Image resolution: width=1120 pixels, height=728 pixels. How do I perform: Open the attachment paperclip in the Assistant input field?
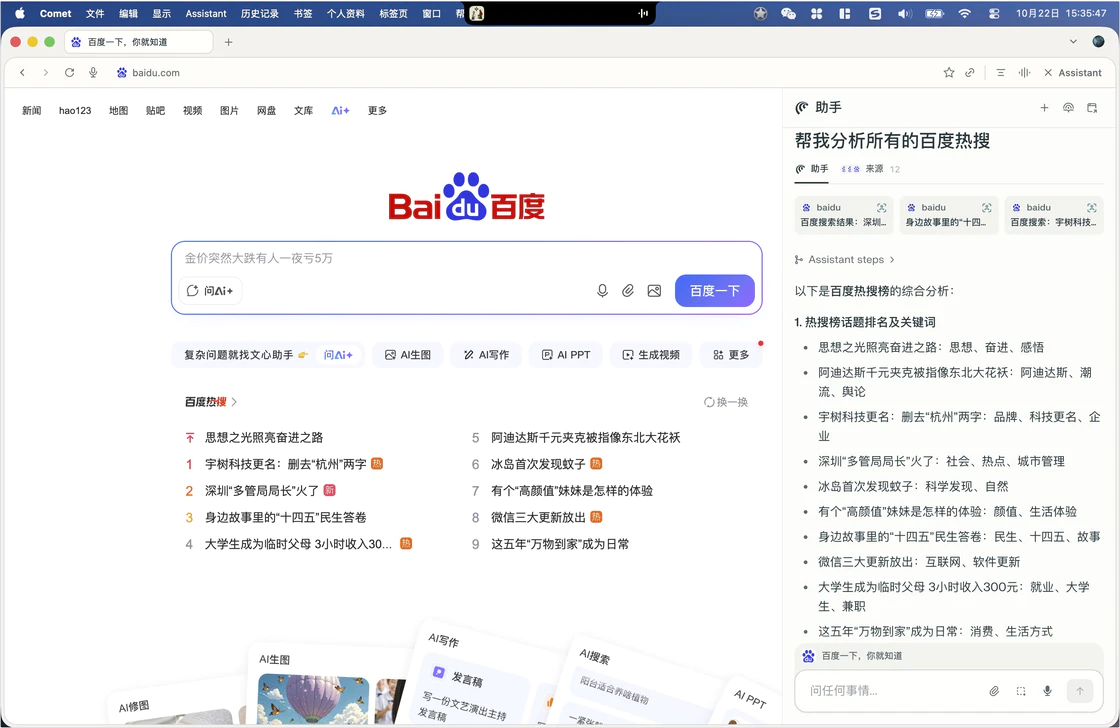[994, 690]
